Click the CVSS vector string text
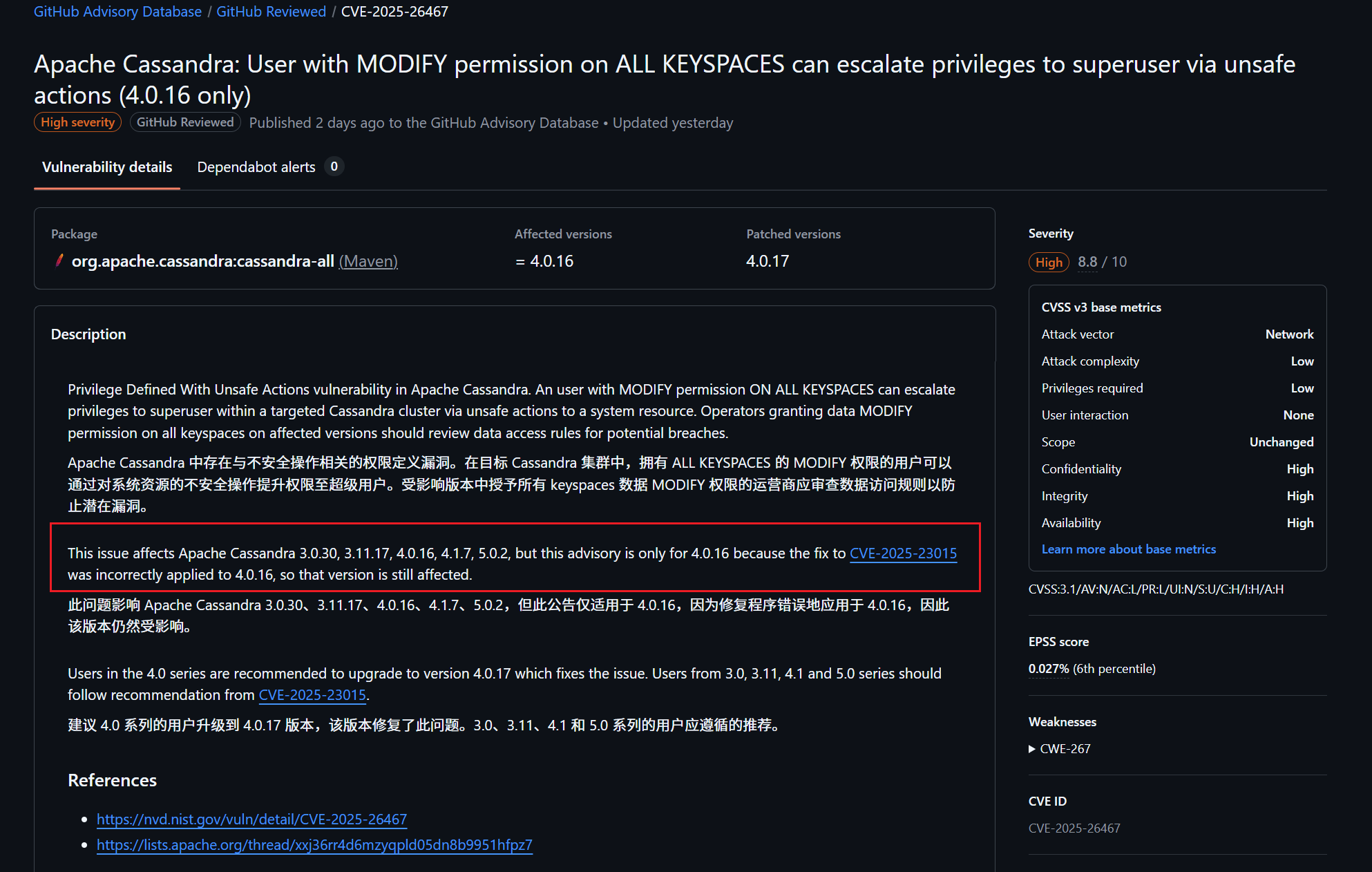 coord(1155,589)
